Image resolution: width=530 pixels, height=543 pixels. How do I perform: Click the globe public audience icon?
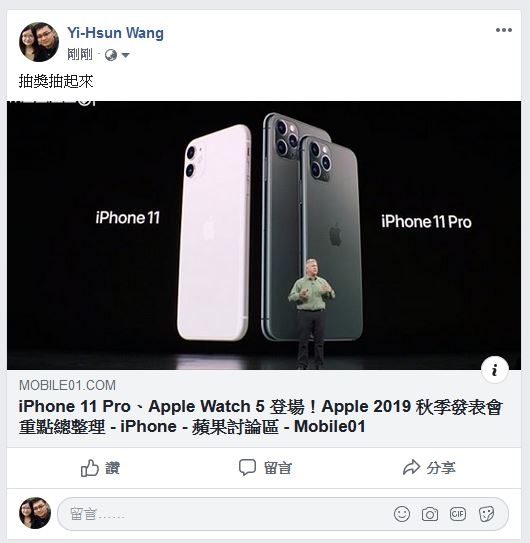point(111,55)
